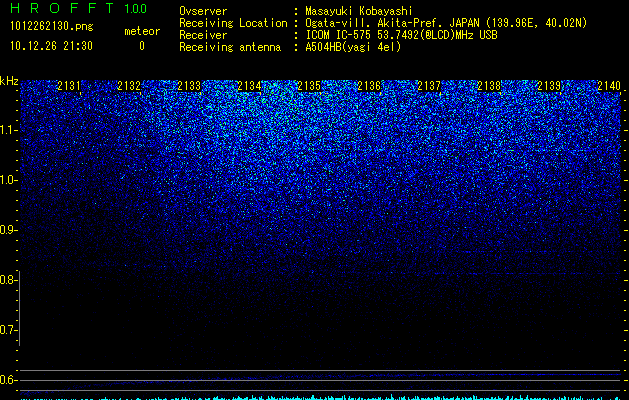Click the HROFFT 1.0.0 title text
Image resolution: width=629 pixels, height=400 pixels.
[79, 8]
